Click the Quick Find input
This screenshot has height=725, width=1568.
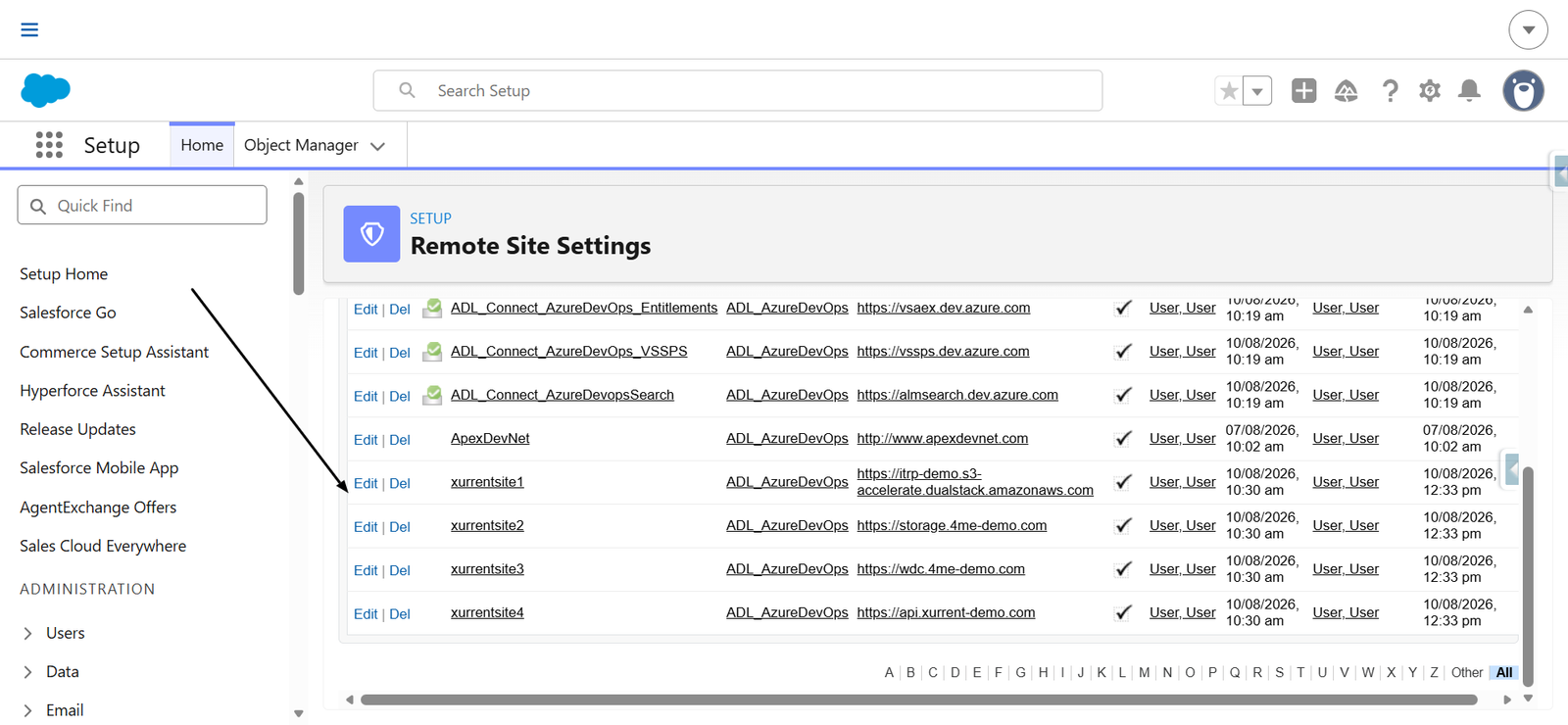coord(142,205)
